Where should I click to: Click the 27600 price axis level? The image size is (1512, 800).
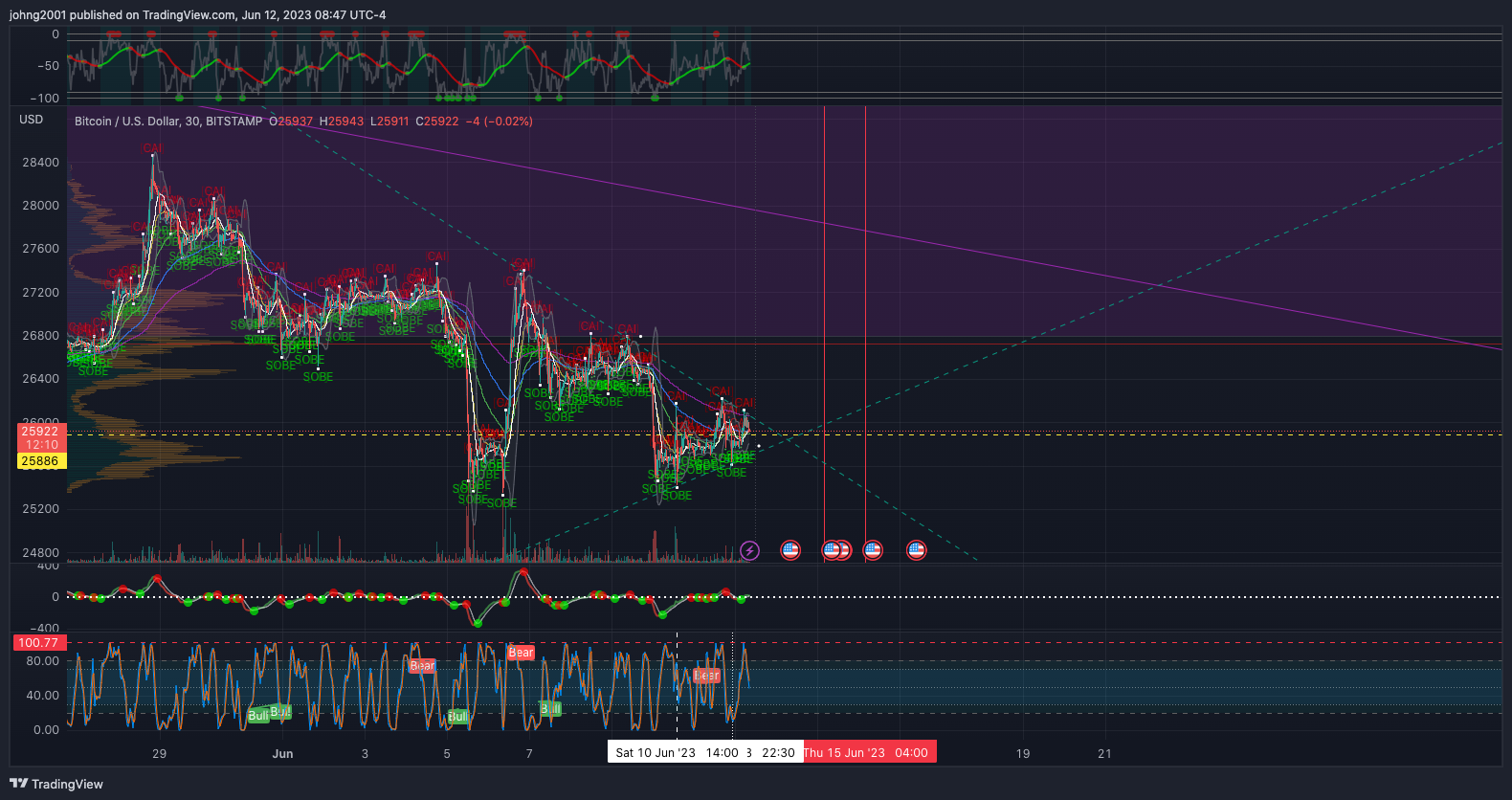coord(41,249)
